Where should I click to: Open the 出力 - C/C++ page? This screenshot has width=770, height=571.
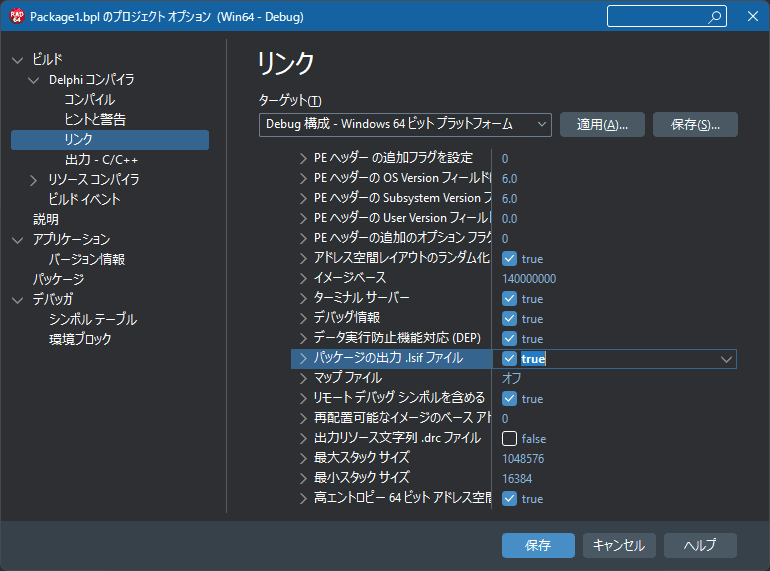tap(102, 160)
